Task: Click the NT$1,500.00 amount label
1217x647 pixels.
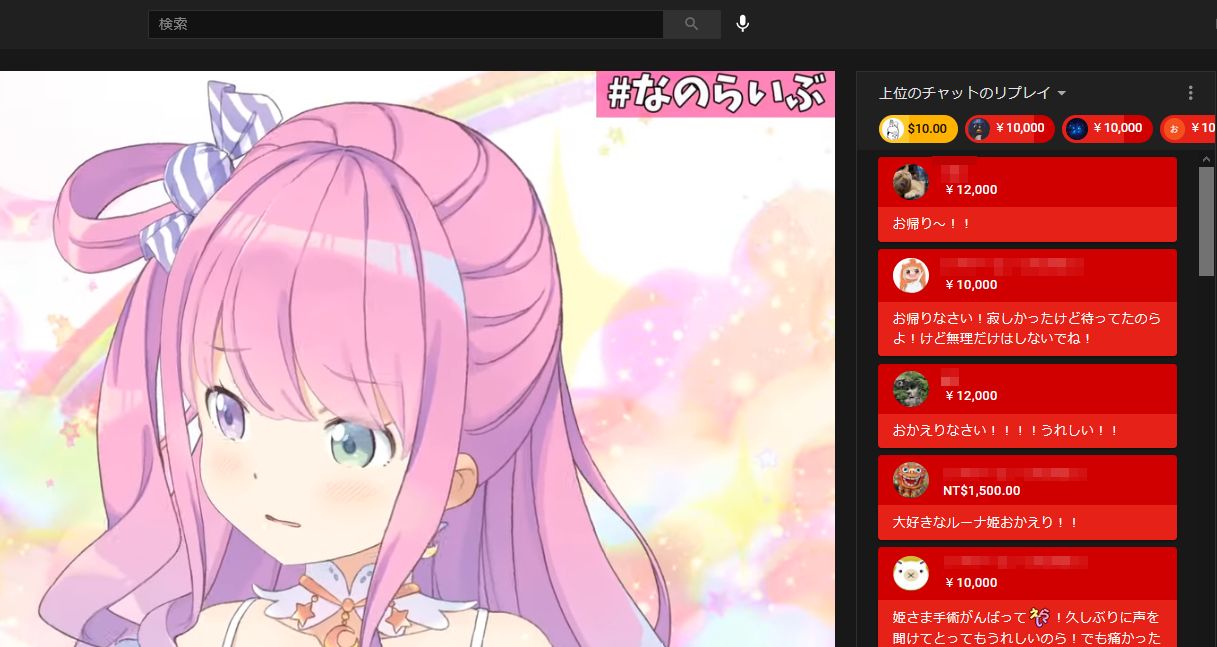Action: (982, 491)
